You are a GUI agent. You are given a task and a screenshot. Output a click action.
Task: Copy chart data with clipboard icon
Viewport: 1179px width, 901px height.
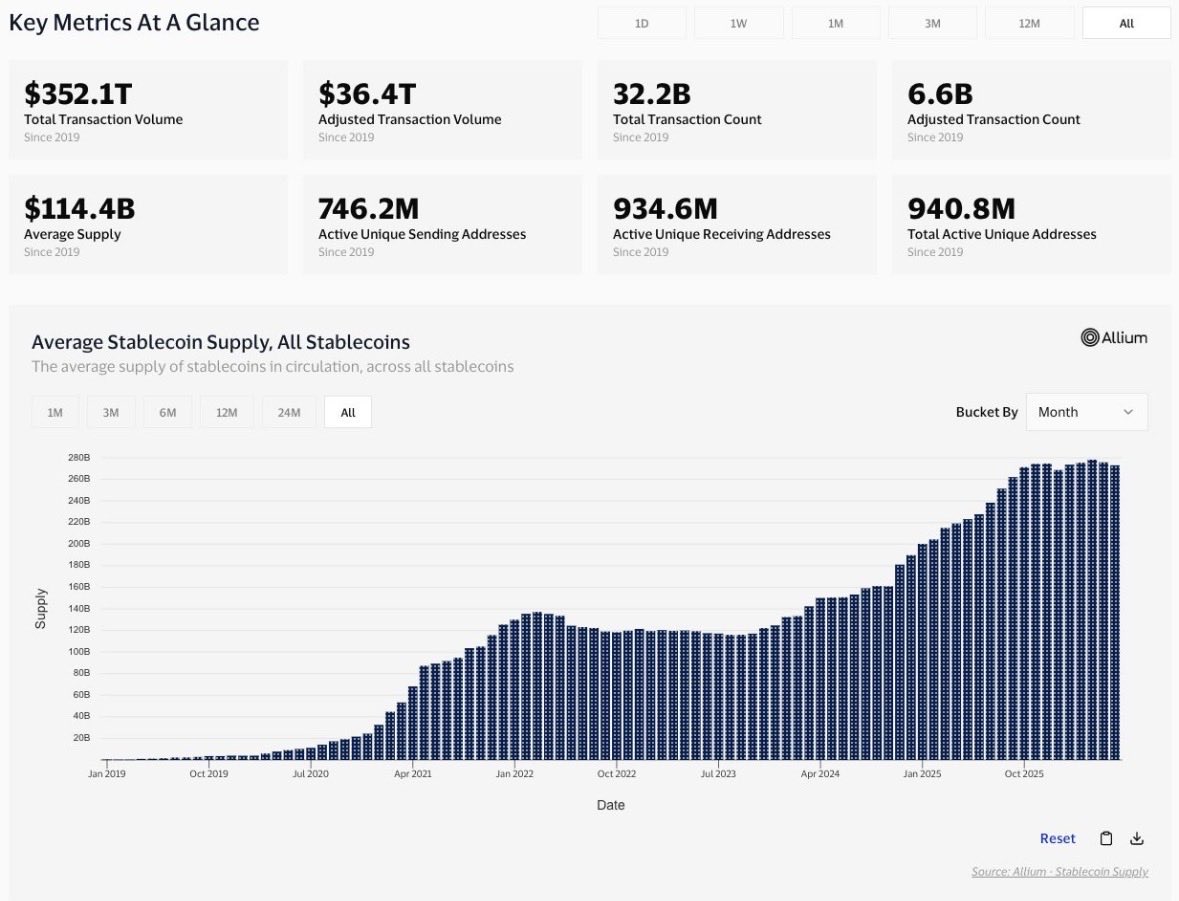[1106, 839]
